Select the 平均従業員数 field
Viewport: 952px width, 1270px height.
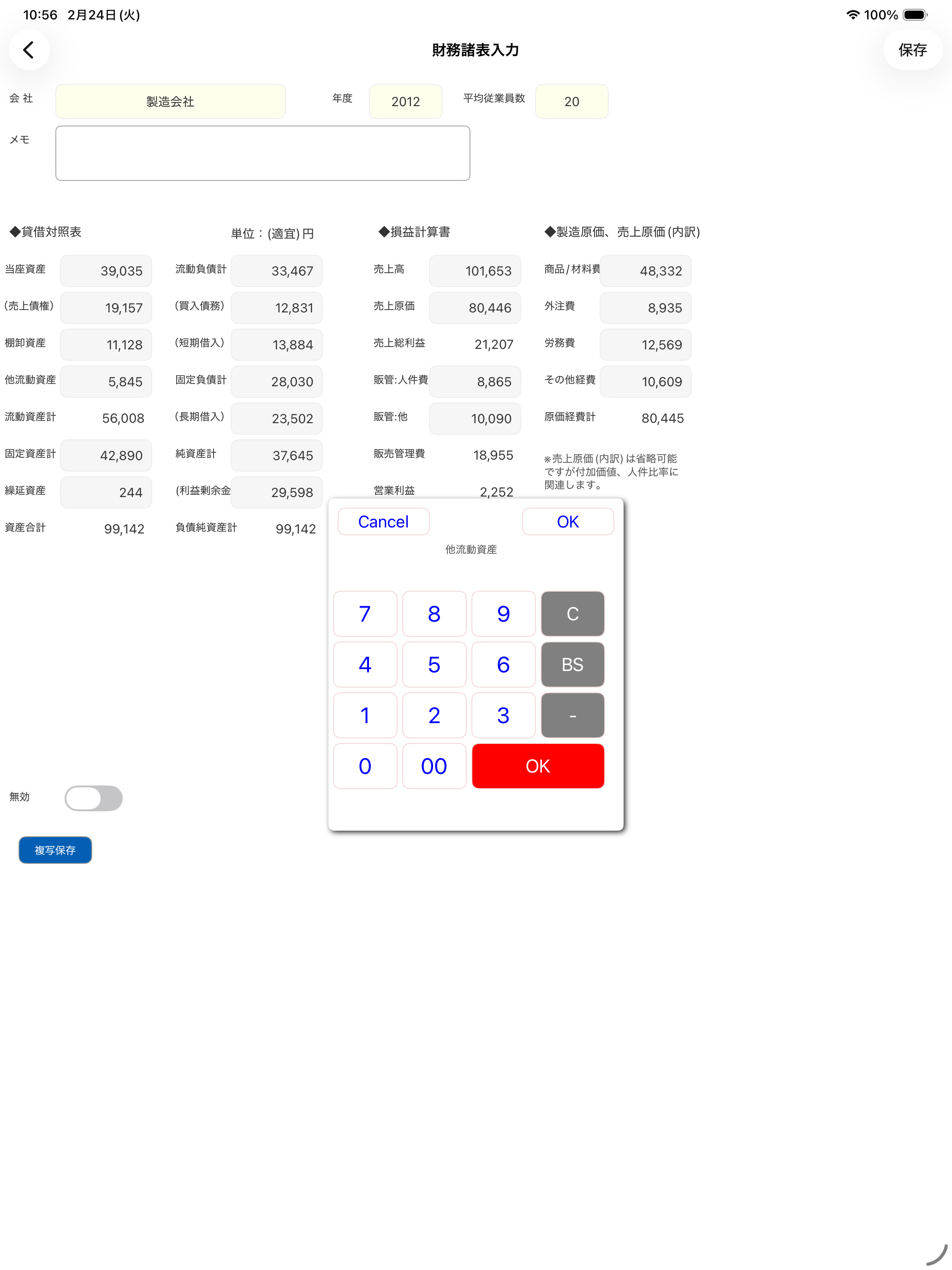[x=571, y=102]
